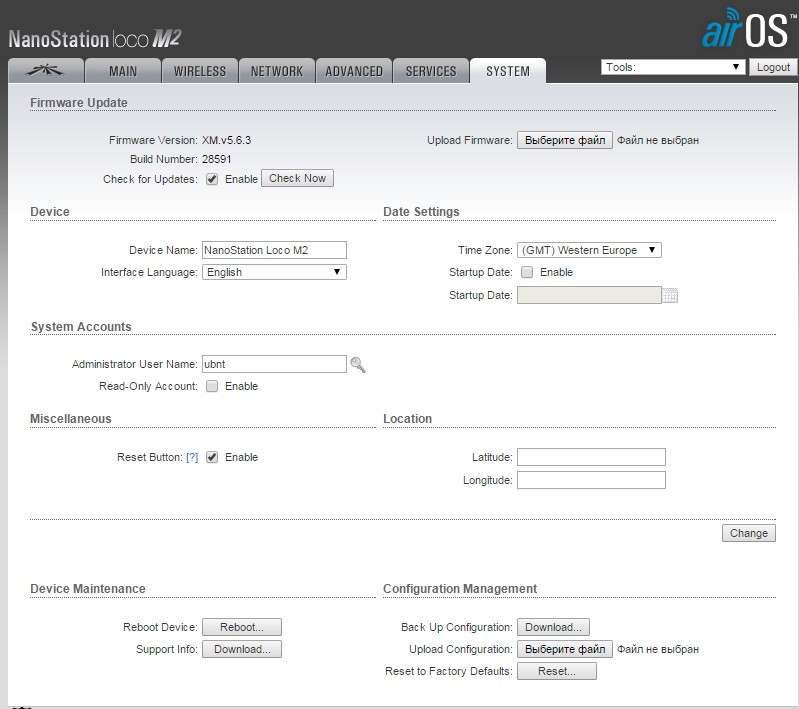Toggle the Reset Button Enable checkbox
The width and height of the screenshot is (799, 709).
212,457
